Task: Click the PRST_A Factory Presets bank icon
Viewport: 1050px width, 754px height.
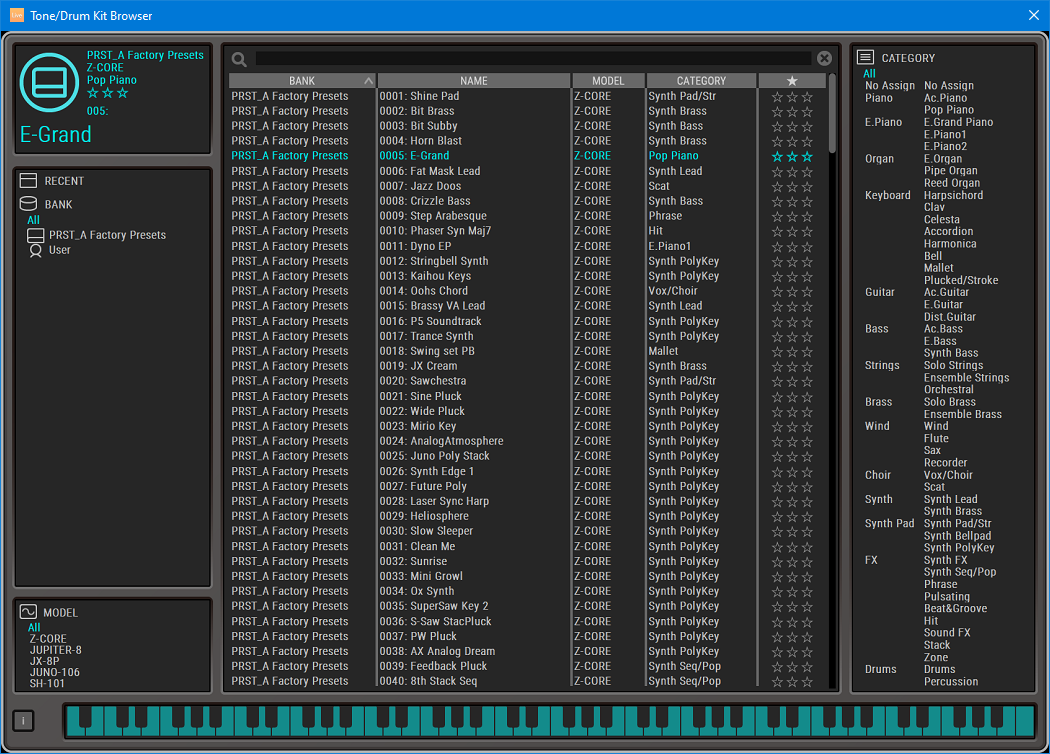Action: click(35, 235)
